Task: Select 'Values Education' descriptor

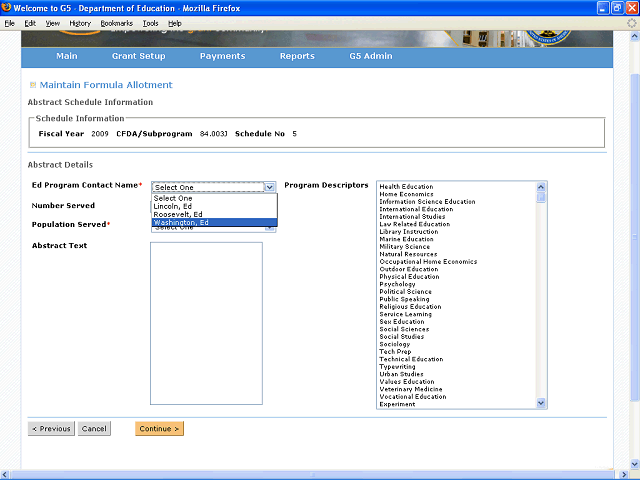Action: (x=407, y=381)
